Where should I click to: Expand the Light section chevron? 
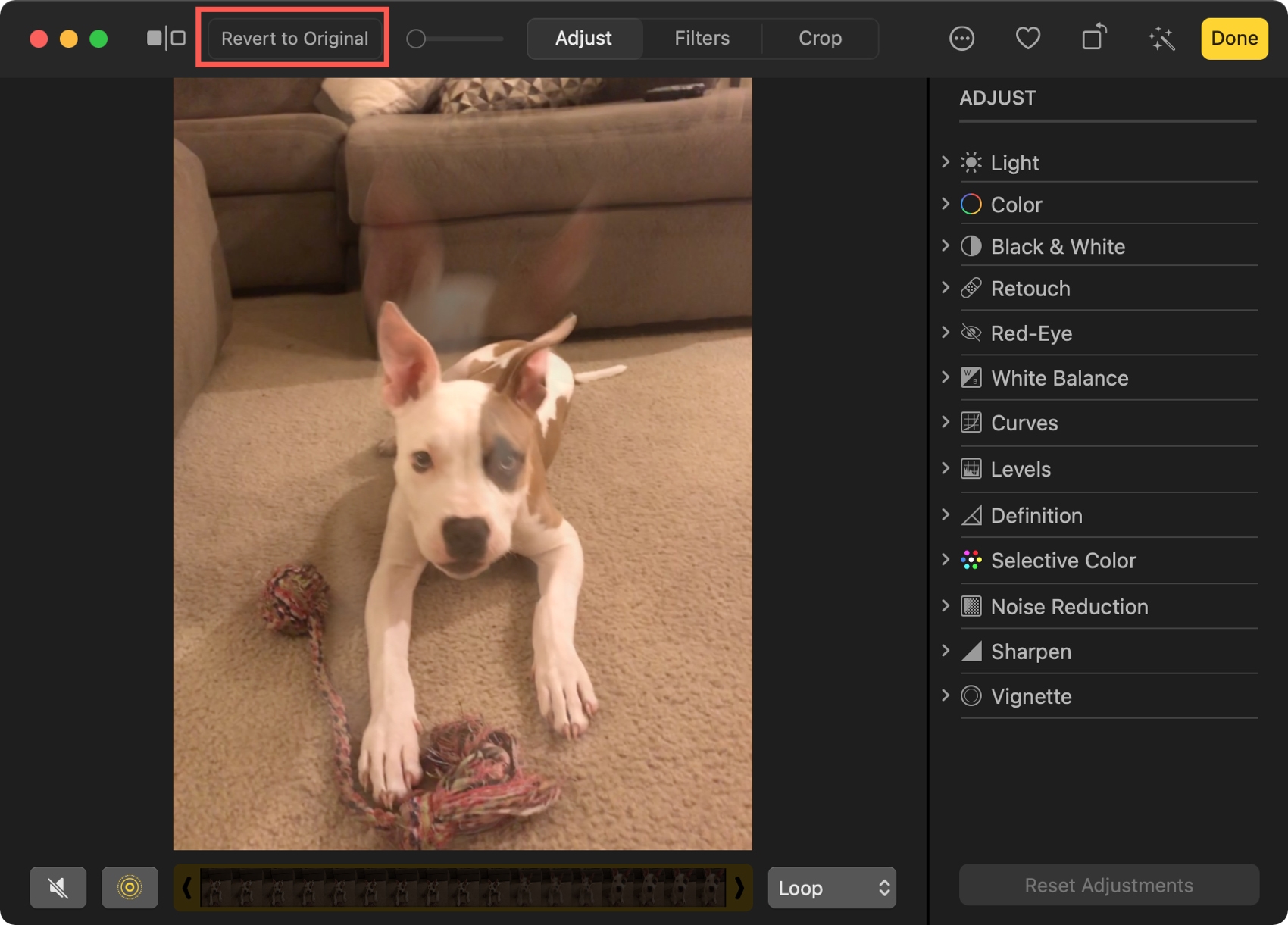[x=945, y=161]
